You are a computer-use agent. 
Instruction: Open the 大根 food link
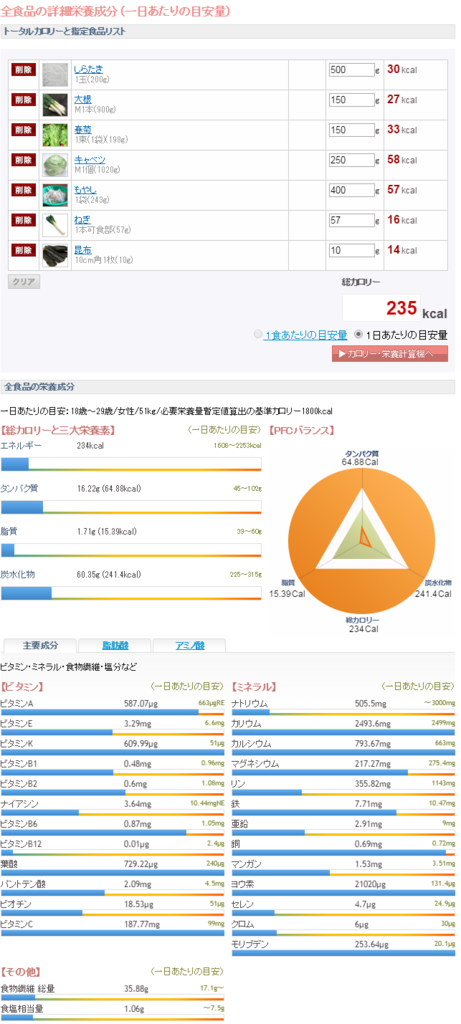tap(83, 99)
